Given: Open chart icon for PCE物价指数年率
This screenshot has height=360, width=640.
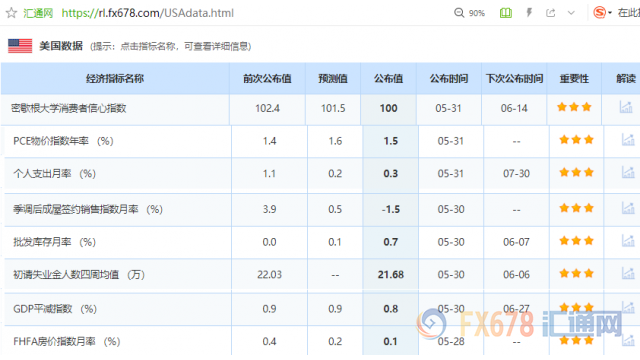Looking at the screenshot, I should pyautogui.click(x=628, y=140).
